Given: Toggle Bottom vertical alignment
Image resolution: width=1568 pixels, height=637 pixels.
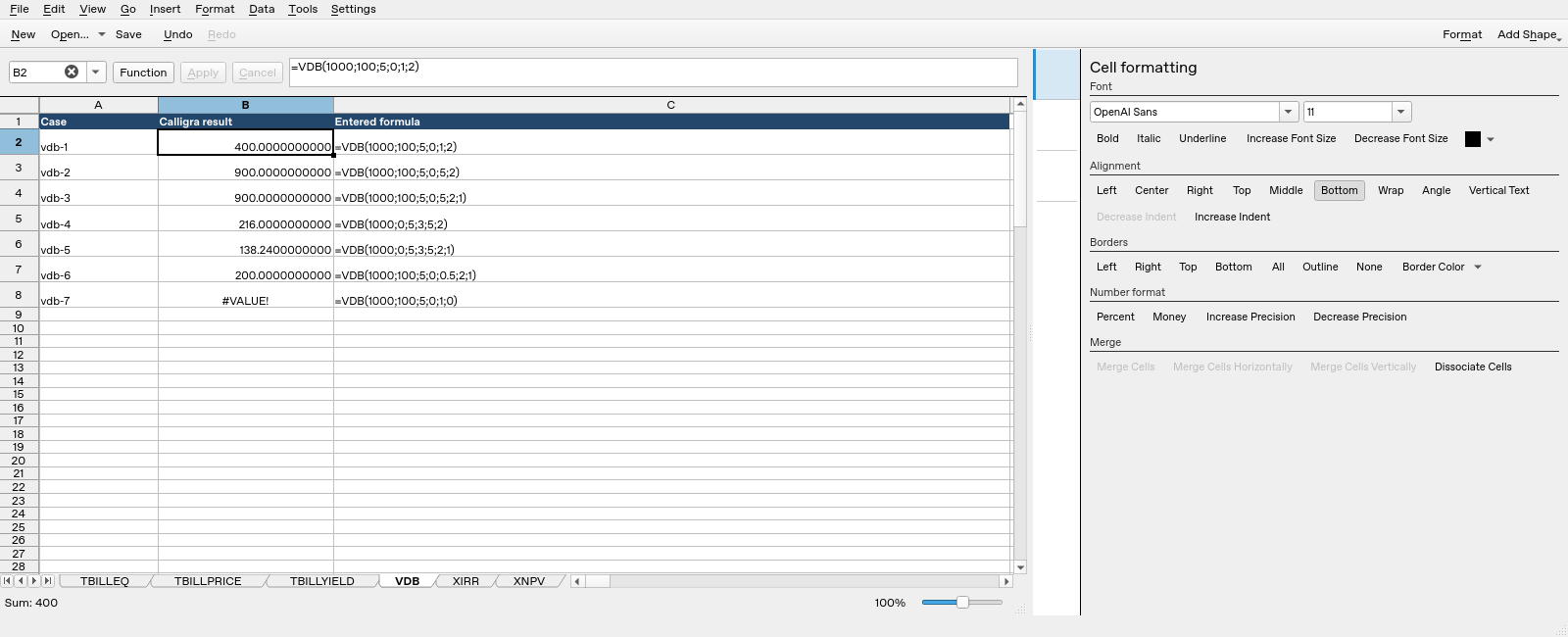Looking at the screenshot, I should point(1339,190).
